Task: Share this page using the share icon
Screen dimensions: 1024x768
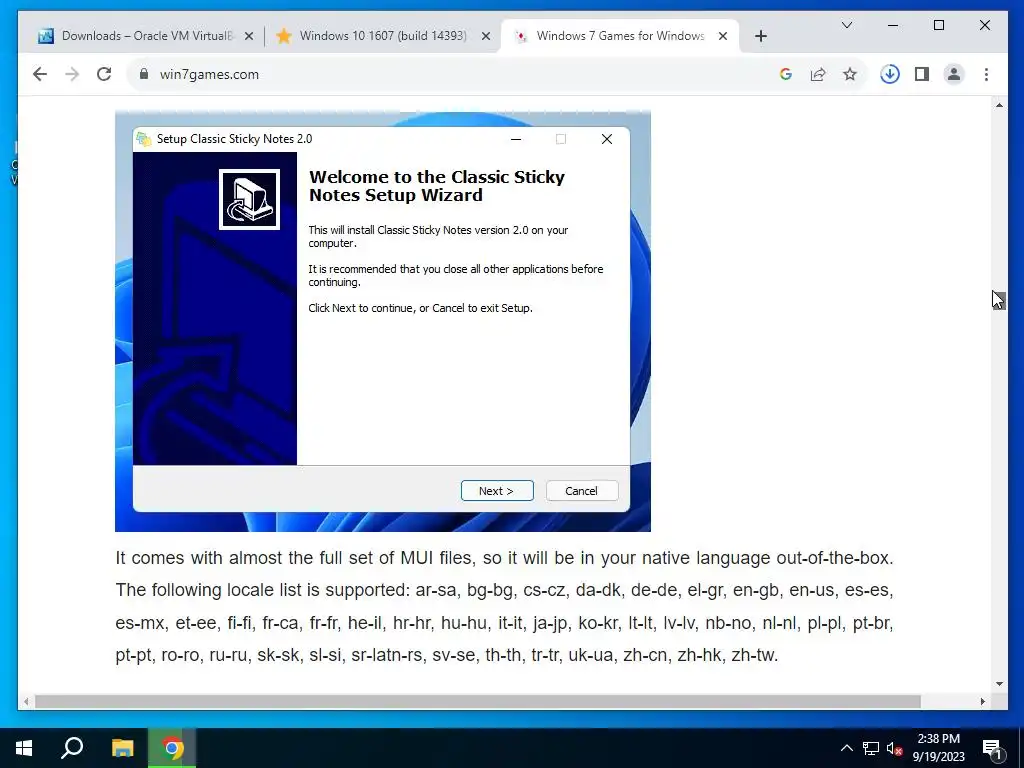Action: point(818,74)
